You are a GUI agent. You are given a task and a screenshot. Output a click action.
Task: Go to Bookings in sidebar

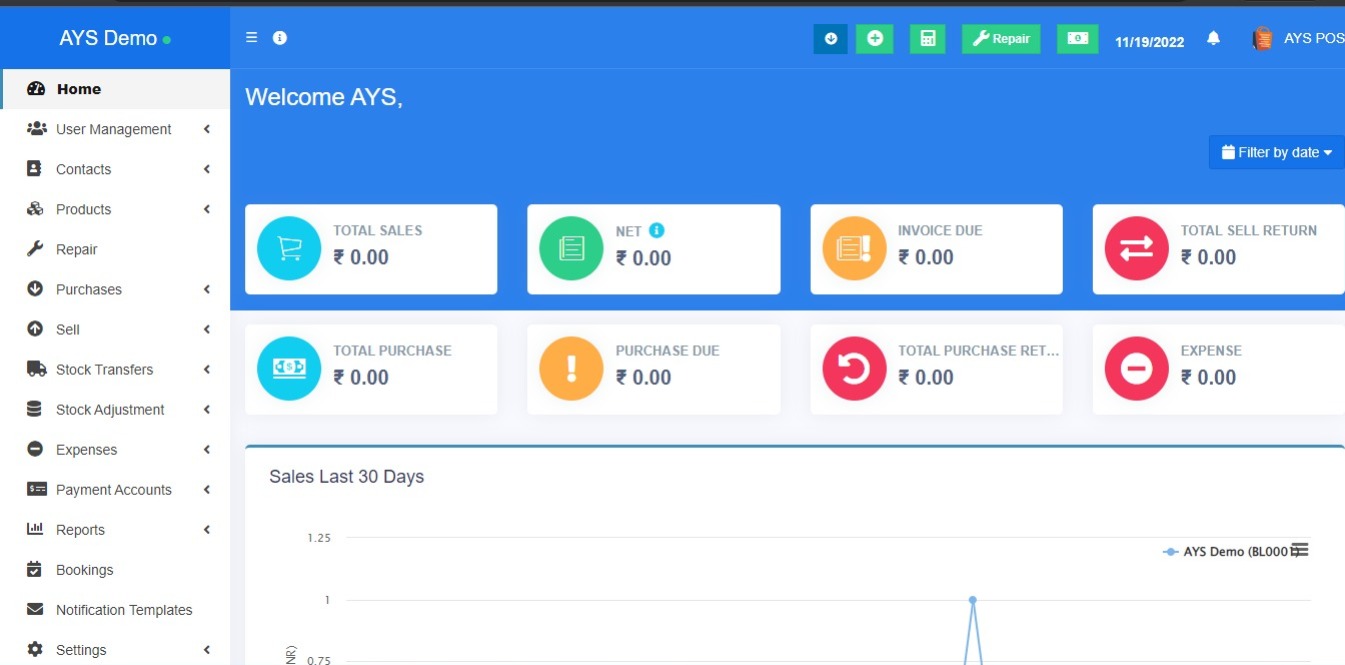[84, 570]
